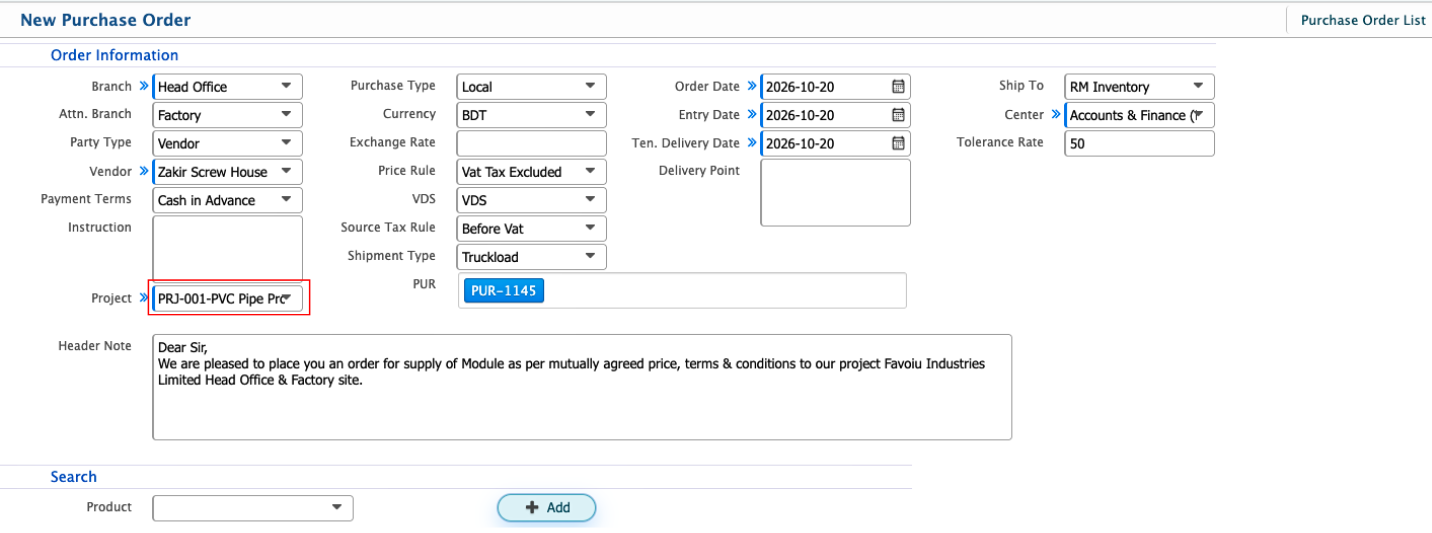Expand the Shipment Type dropdown showing Truckload
Screen dimensions: 1432x533
point(532,257)
